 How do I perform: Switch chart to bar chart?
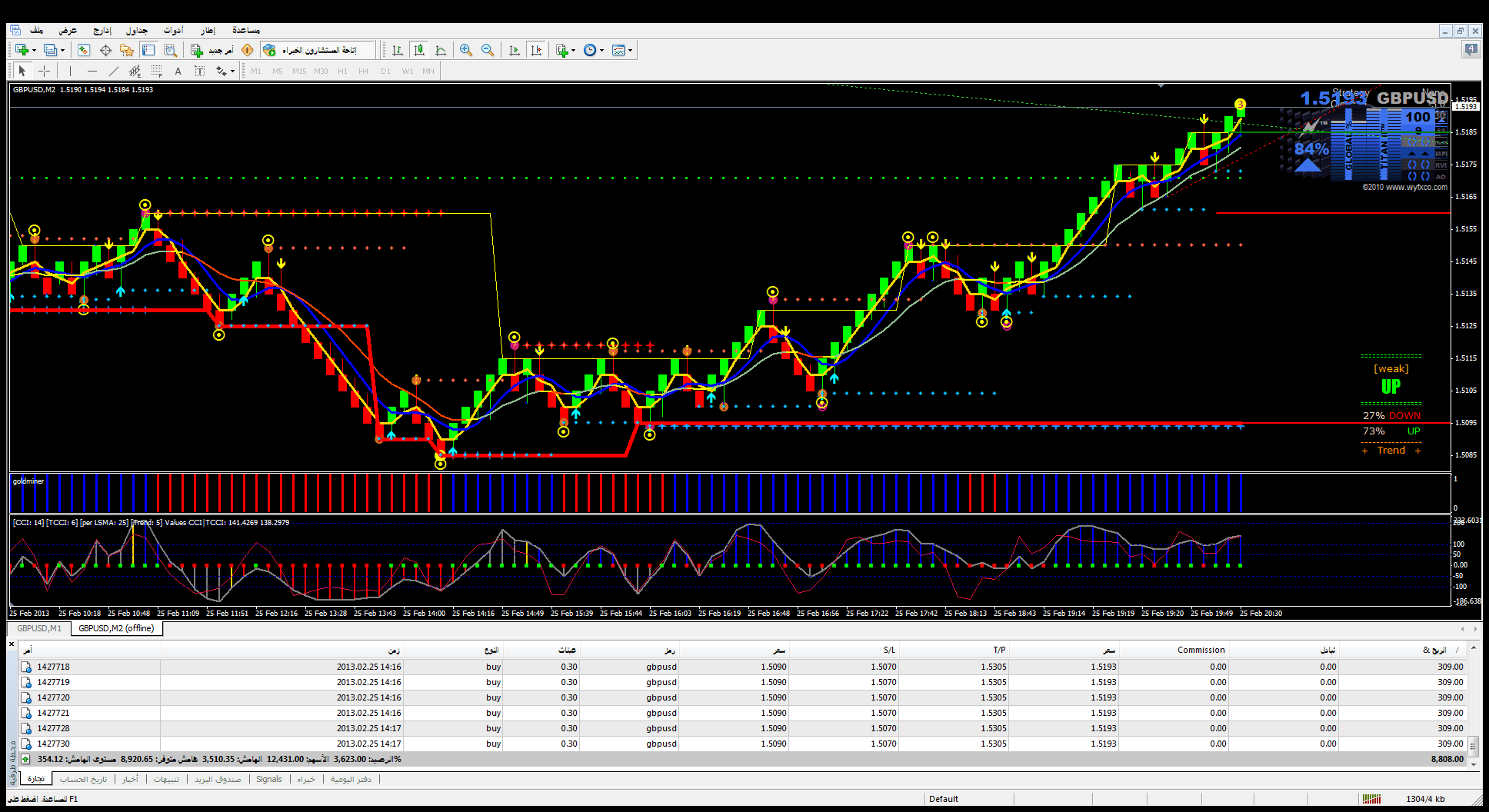(x=398, y=50)
